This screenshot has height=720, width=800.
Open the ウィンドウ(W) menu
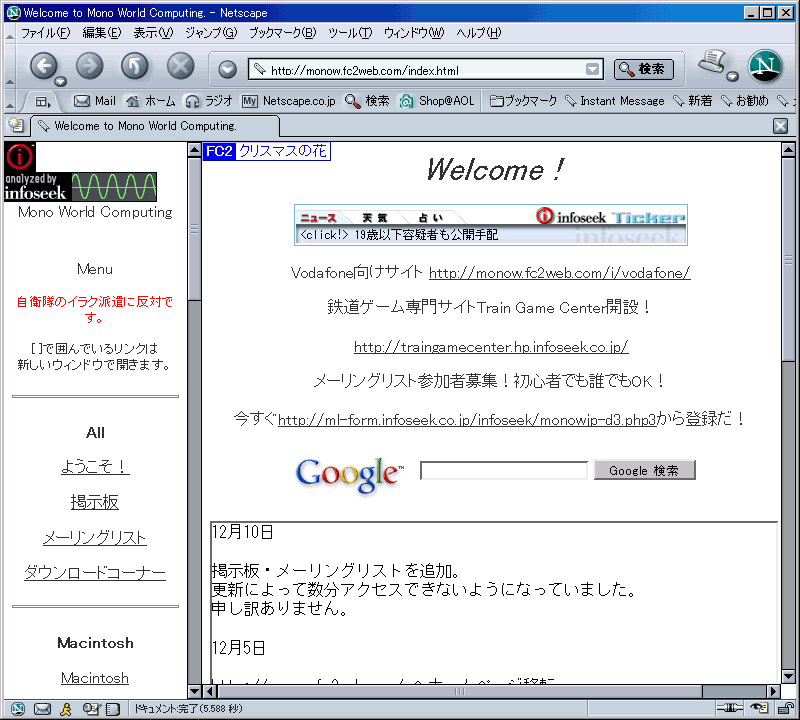[x=414, y=33]
